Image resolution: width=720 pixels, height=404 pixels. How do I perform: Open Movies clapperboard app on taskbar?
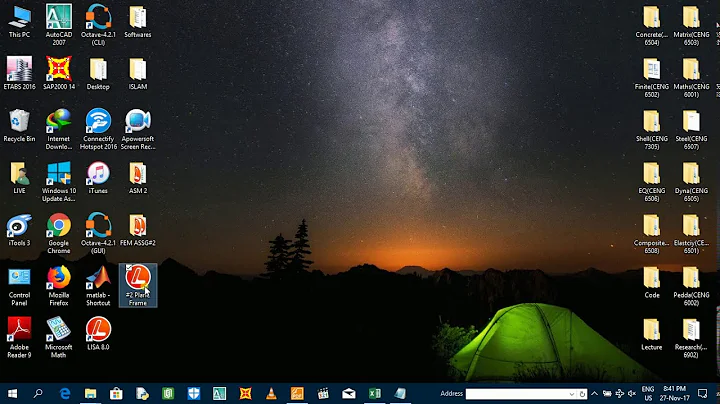[323, 393]
